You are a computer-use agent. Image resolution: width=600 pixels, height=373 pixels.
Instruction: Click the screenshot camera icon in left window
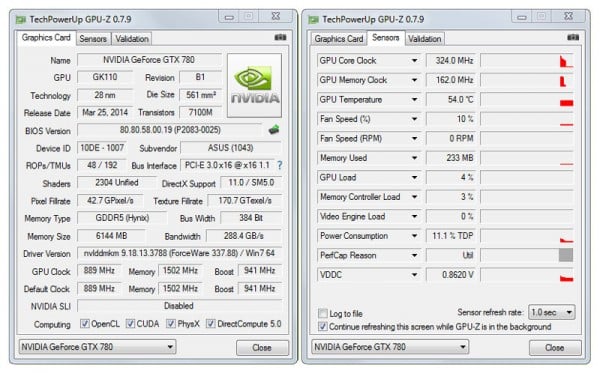pyautogui.click(x=280, y=37)
